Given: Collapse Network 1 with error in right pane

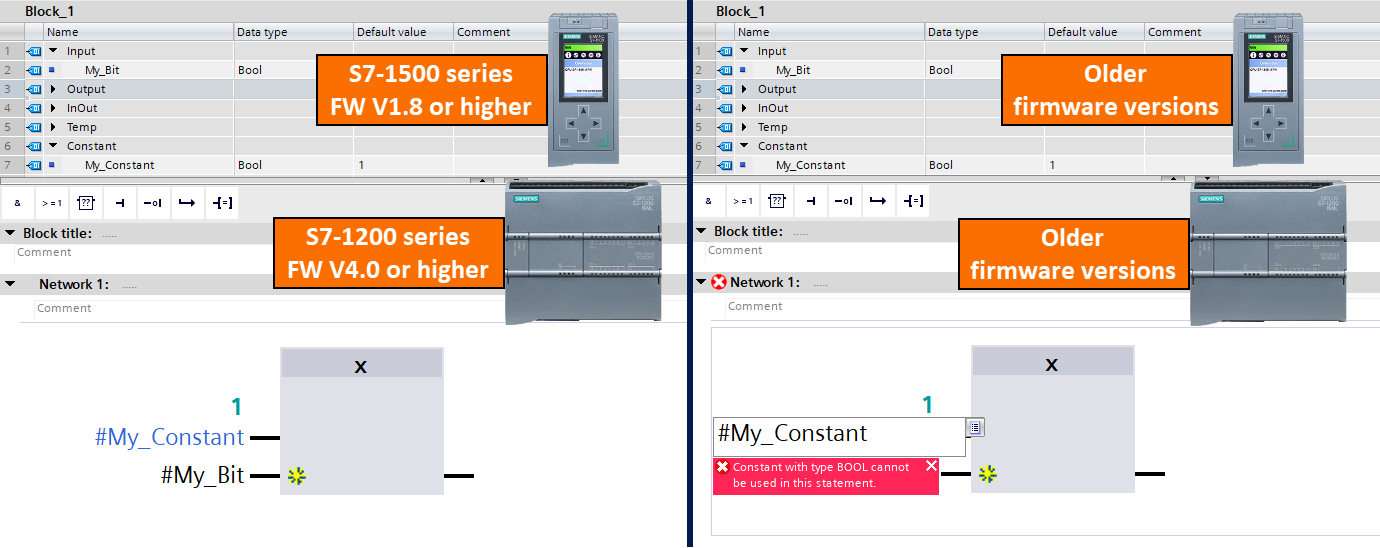Looking at the screenshot, I should tap(701, 282).
